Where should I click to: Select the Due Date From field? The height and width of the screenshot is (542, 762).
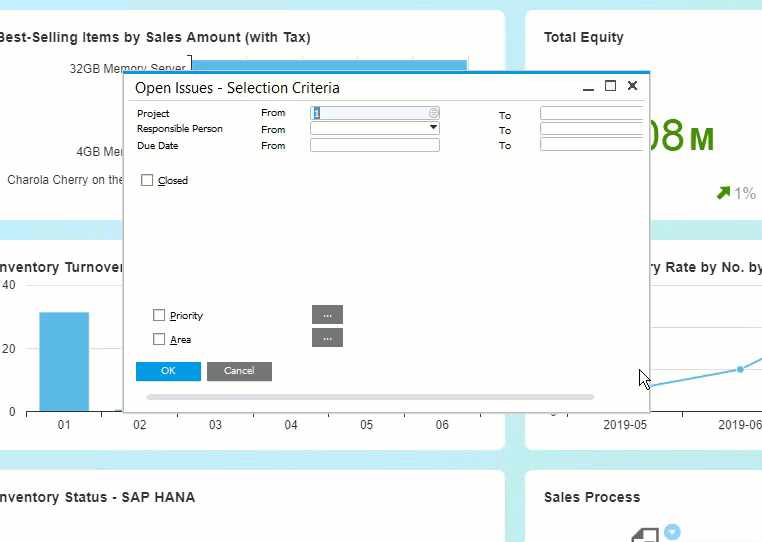375,145
